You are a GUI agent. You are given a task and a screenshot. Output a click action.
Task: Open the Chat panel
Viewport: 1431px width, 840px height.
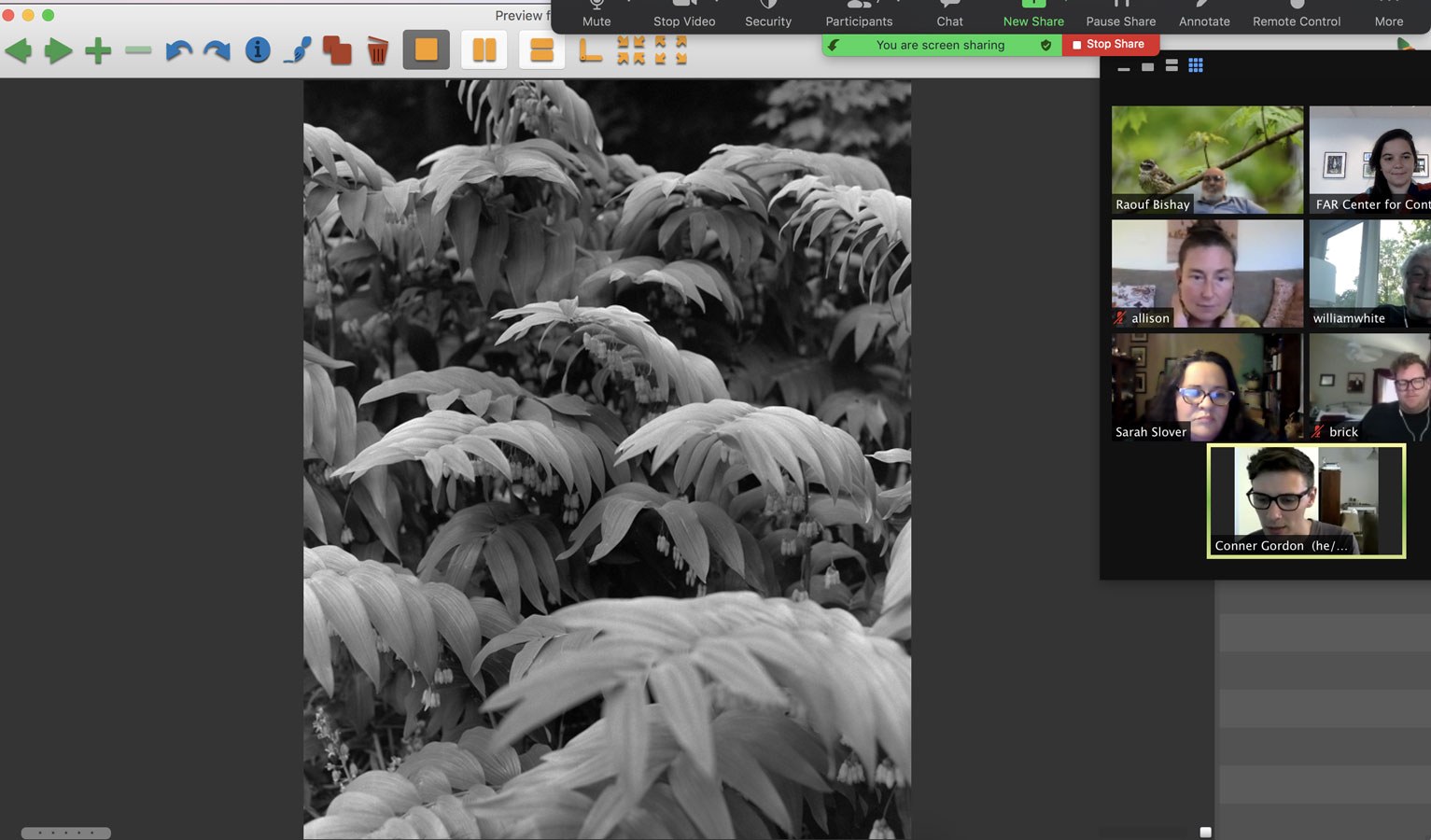tap(949, 16)
